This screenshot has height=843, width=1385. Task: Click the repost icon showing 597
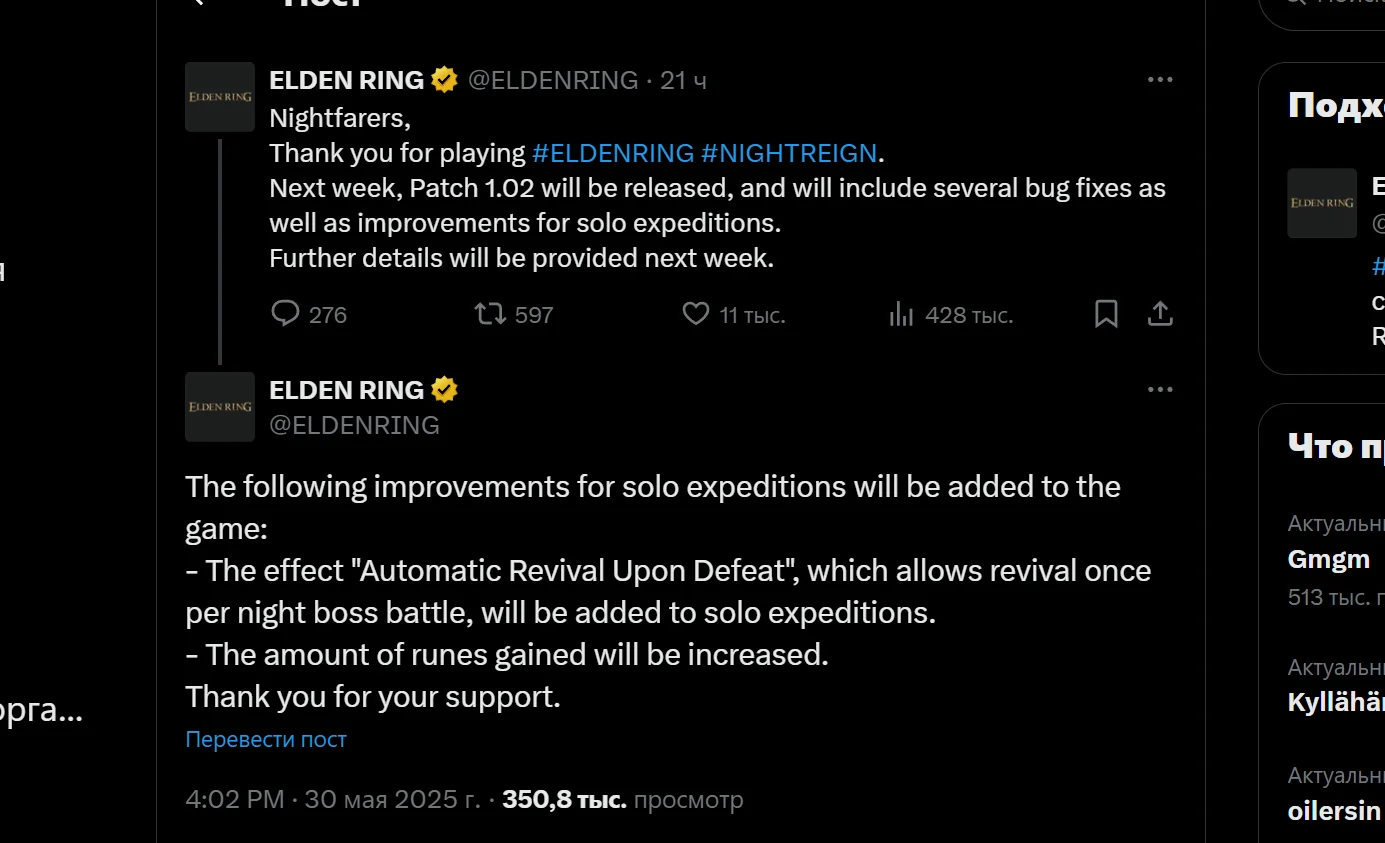pyautogui.click(x=490, y=314)
